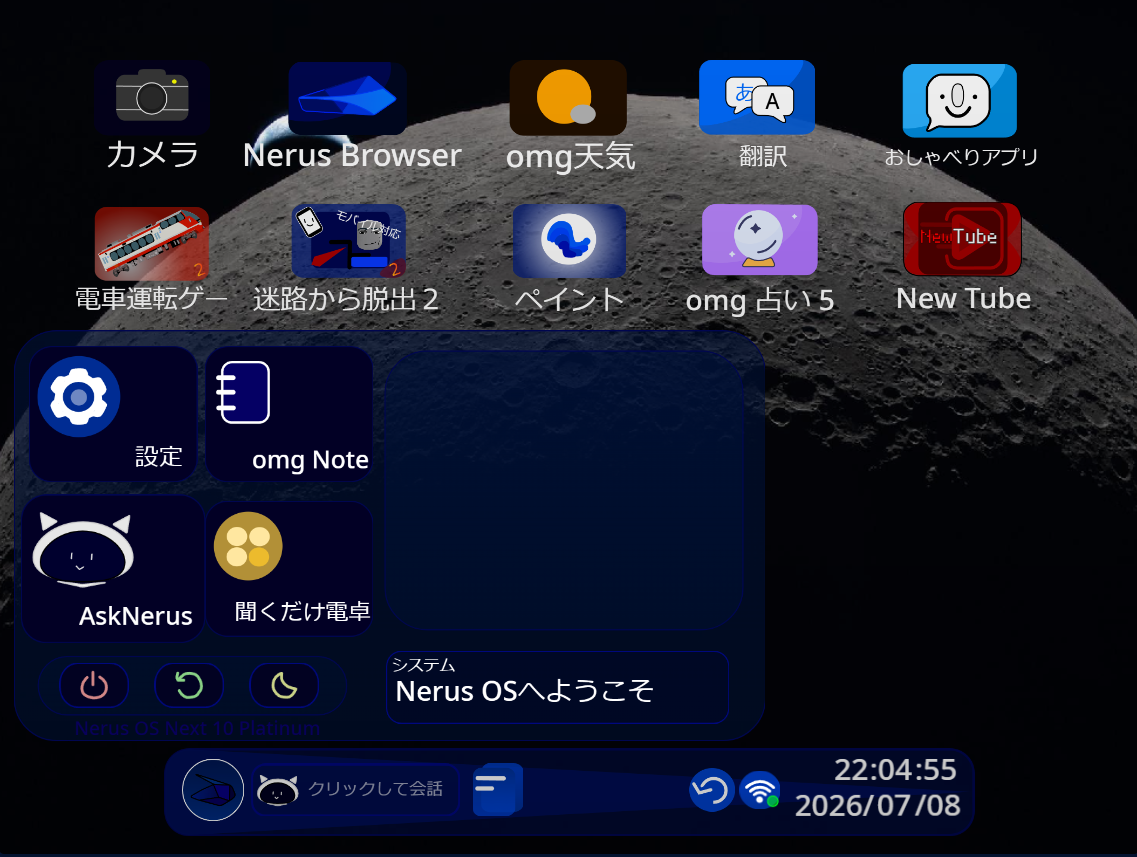
Task: Click the 22:04:55 taskbar clock
Action: [x=896, y=770]
